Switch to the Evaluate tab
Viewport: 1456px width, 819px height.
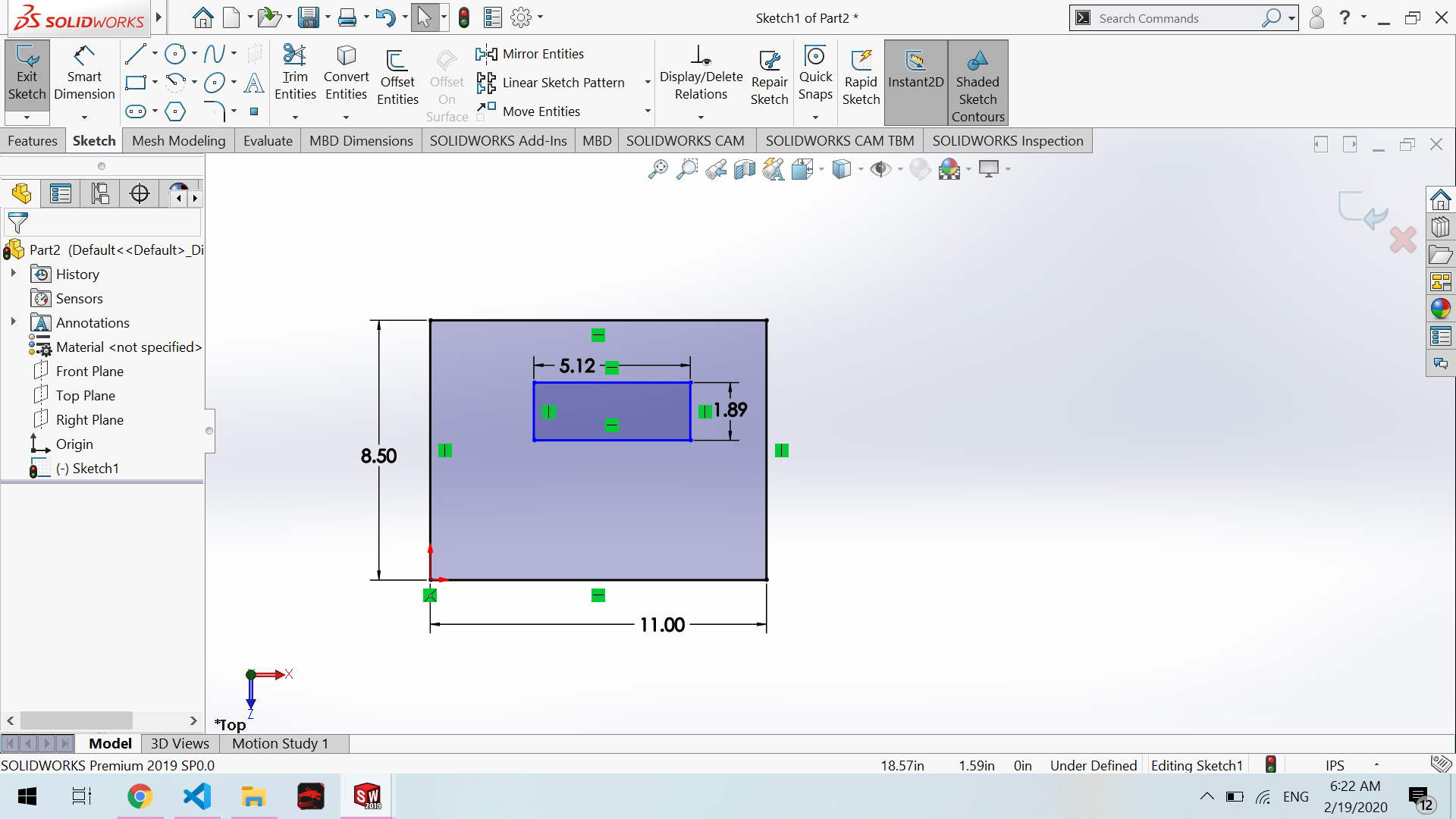pyautogui.click(x=268, y=141)
